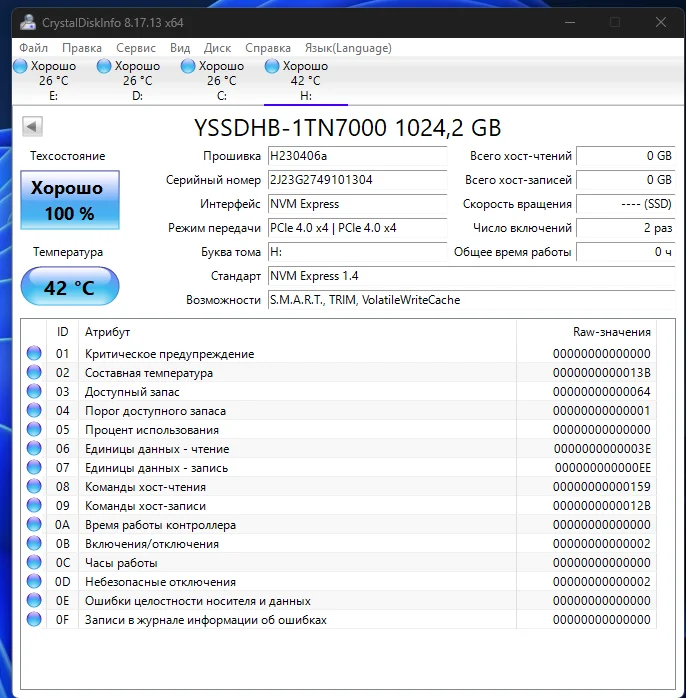Select the Составная температура attribute text
Screen dimensions: 686x698
(x=149, y=373)
